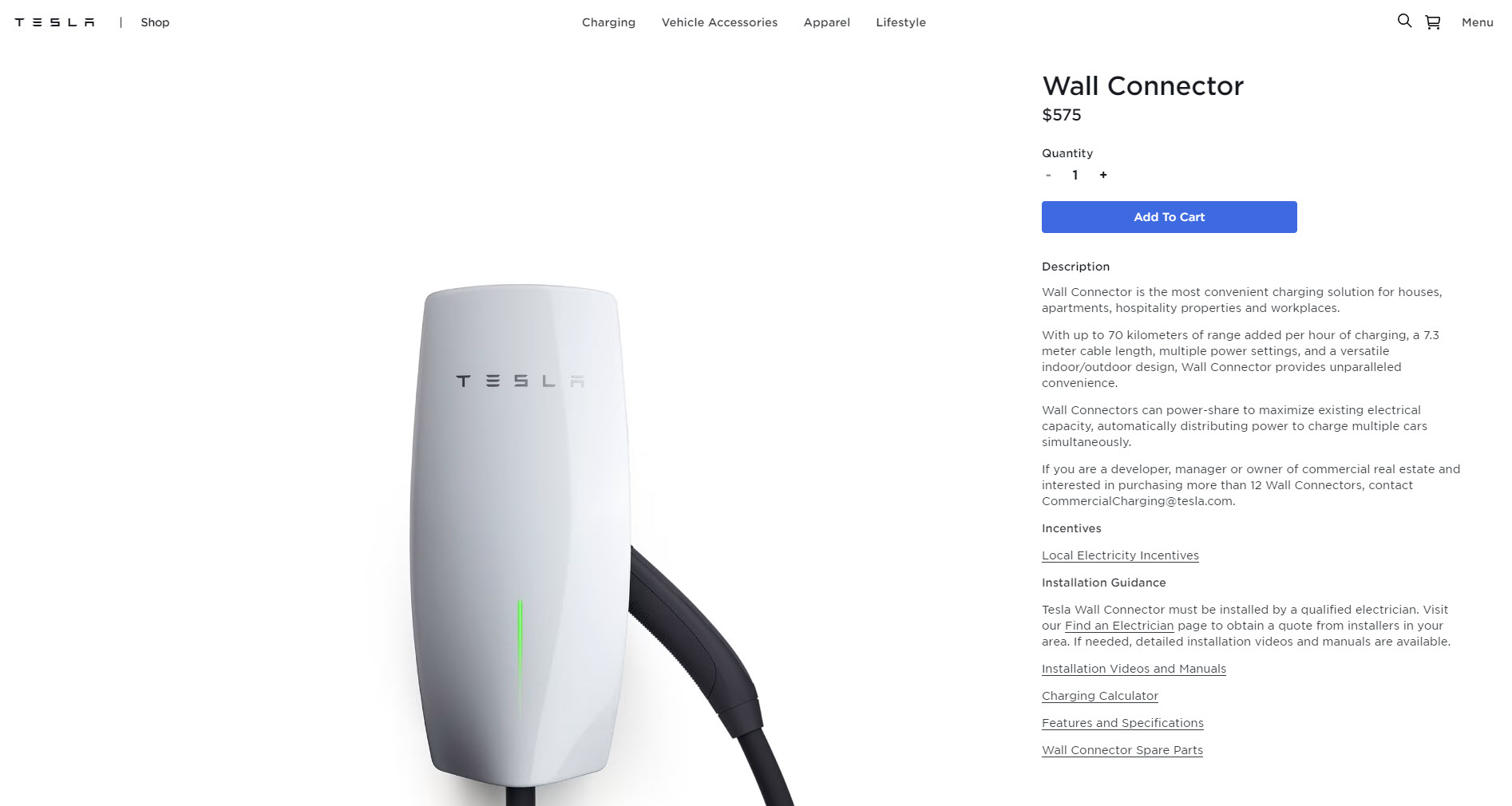
Task: Follow the Find an Electrician link
Action: [x=1119, y=626]
